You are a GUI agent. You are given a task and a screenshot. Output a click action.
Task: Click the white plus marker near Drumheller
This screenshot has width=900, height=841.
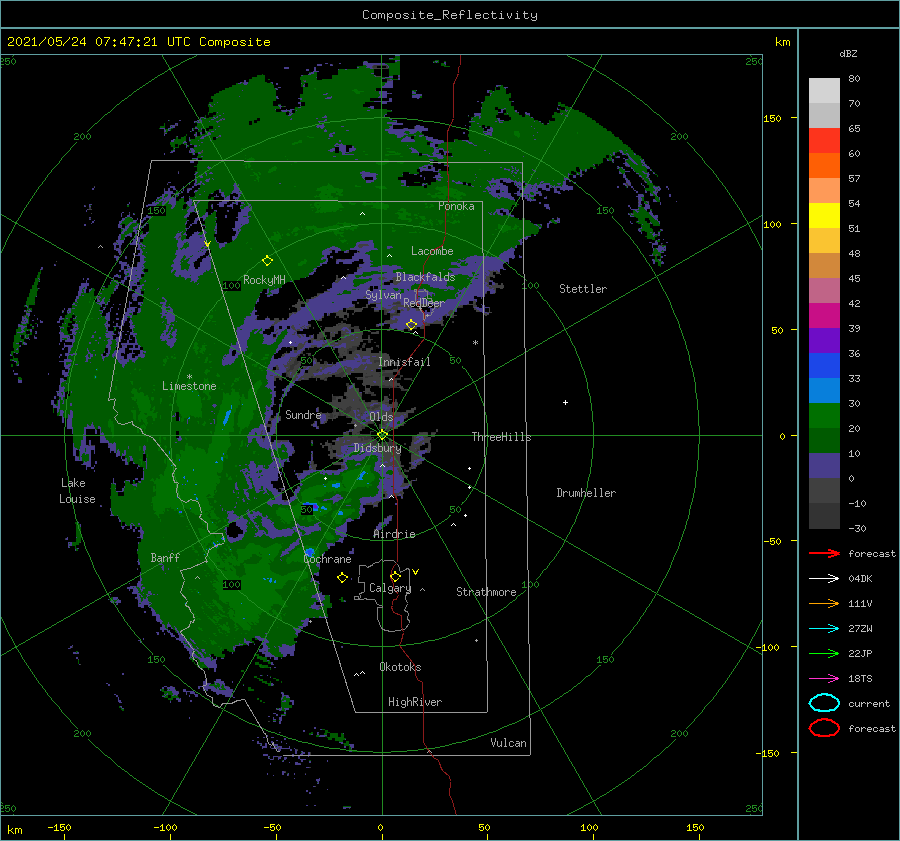pyautogui.click(x=565, y=402)
